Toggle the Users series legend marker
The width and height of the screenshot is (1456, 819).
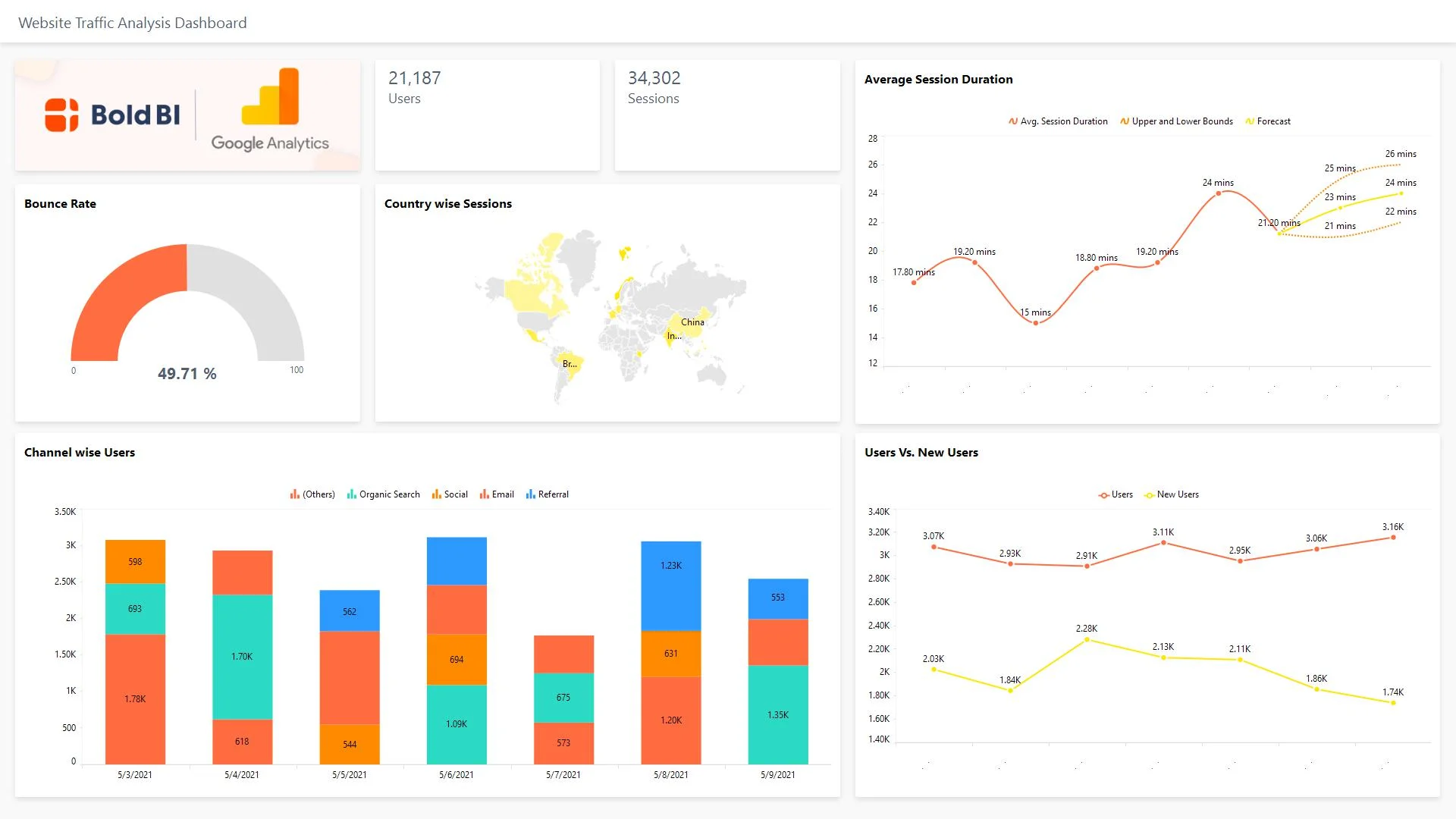[1103, 495]
